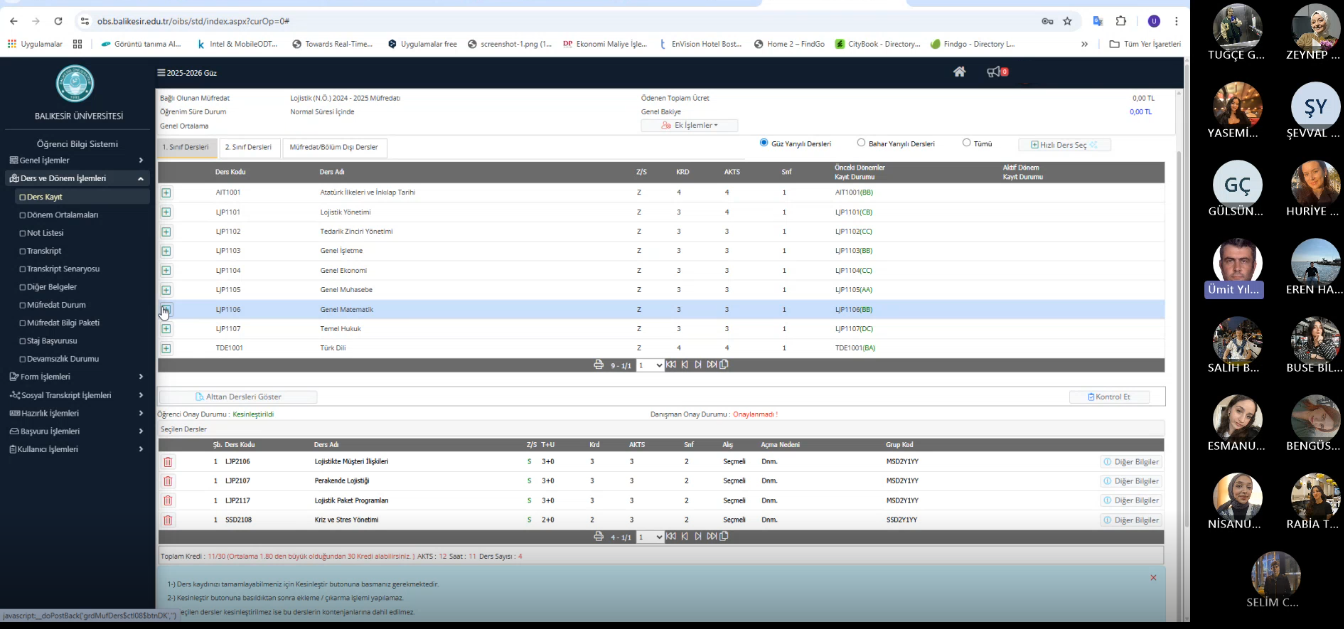
Task: Add Genel Matematik course with plus icon
Action: coord(166,310)
